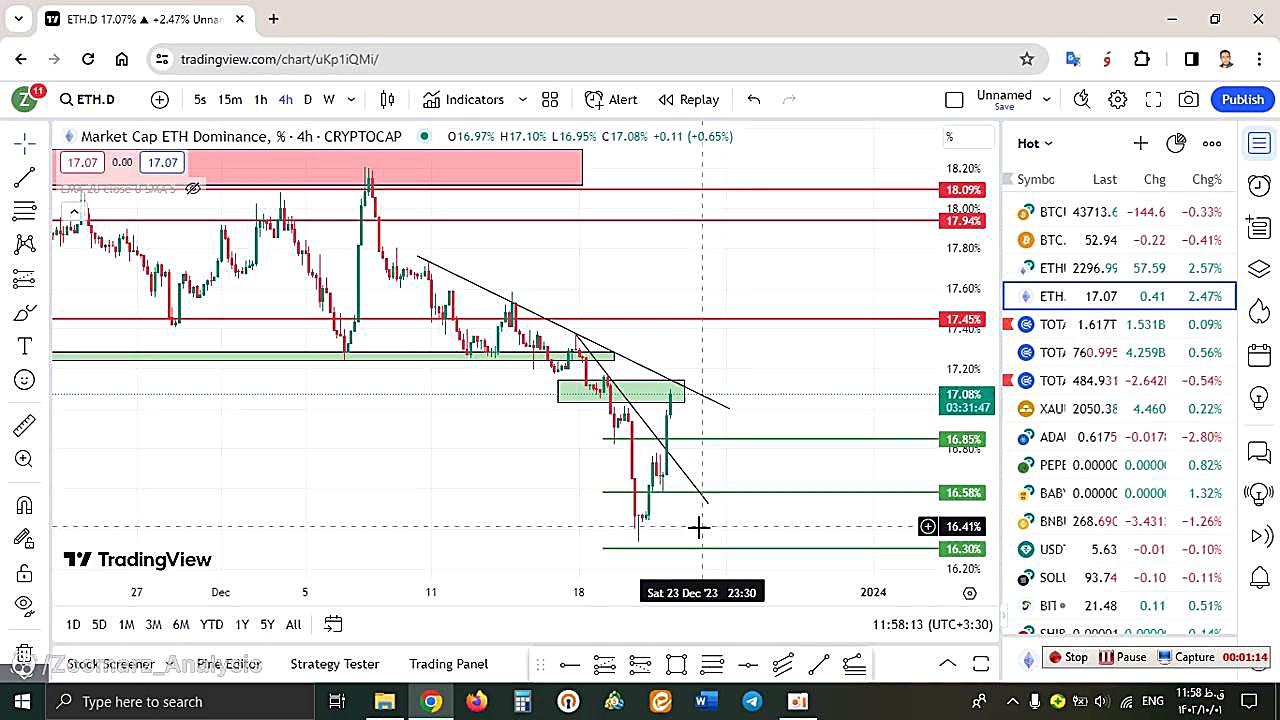The height and width of the screenshot is (720, 1280).
Task: Open the alerts clock panel icon
Action: 1259,185
